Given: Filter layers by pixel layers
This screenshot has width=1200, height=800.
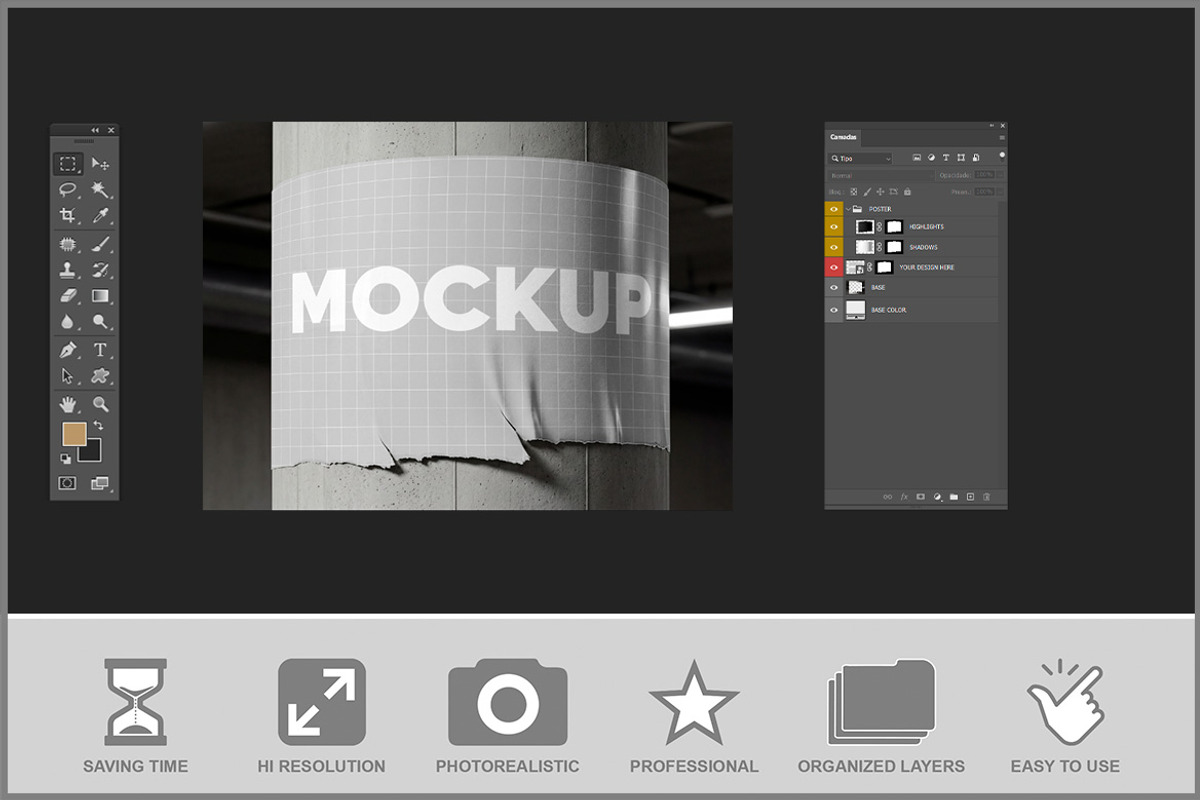Looking at the screenshot, I should pos(915,158).
